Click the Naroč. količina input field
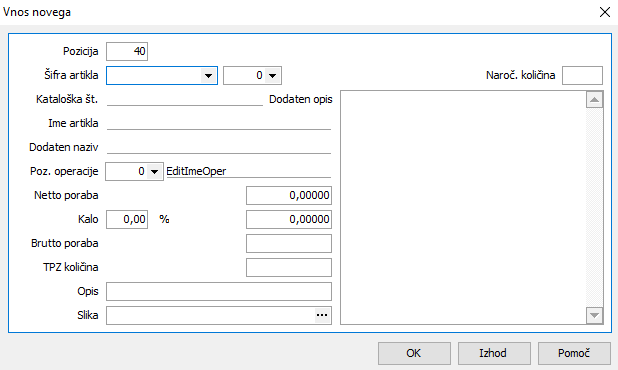The height and width of the screenshot is (370, 618). (582, 75)
